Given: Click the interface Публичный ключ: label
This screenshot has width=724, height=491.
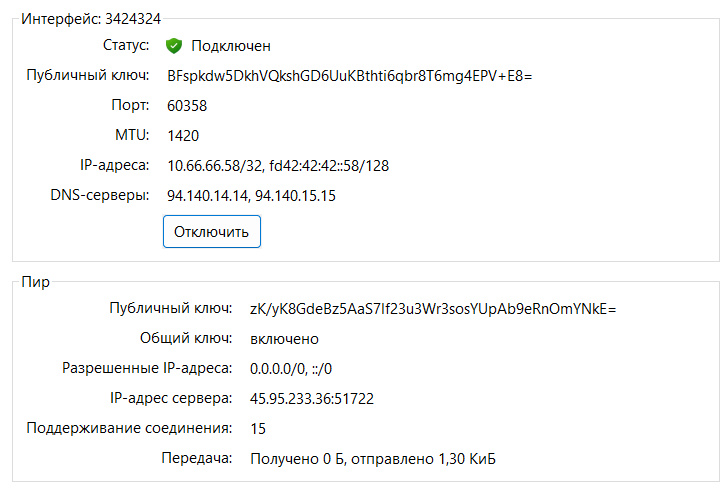Looking at the screenshot, I should point(88,75).
